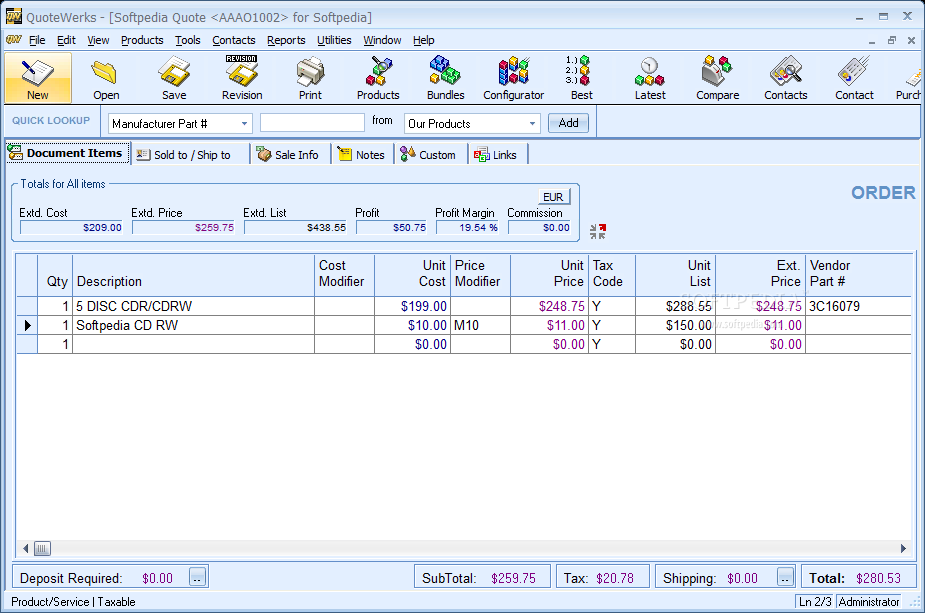Click the New document toolbar icon

click(38, 78)
